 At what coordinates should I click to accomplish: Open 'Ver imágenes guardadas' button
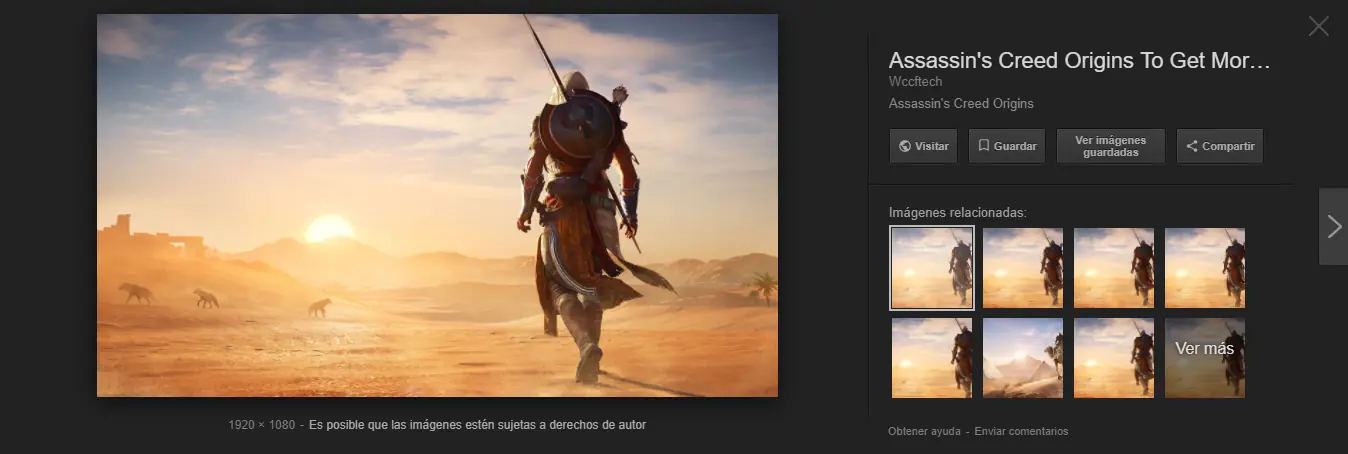tap(1110, 146)
